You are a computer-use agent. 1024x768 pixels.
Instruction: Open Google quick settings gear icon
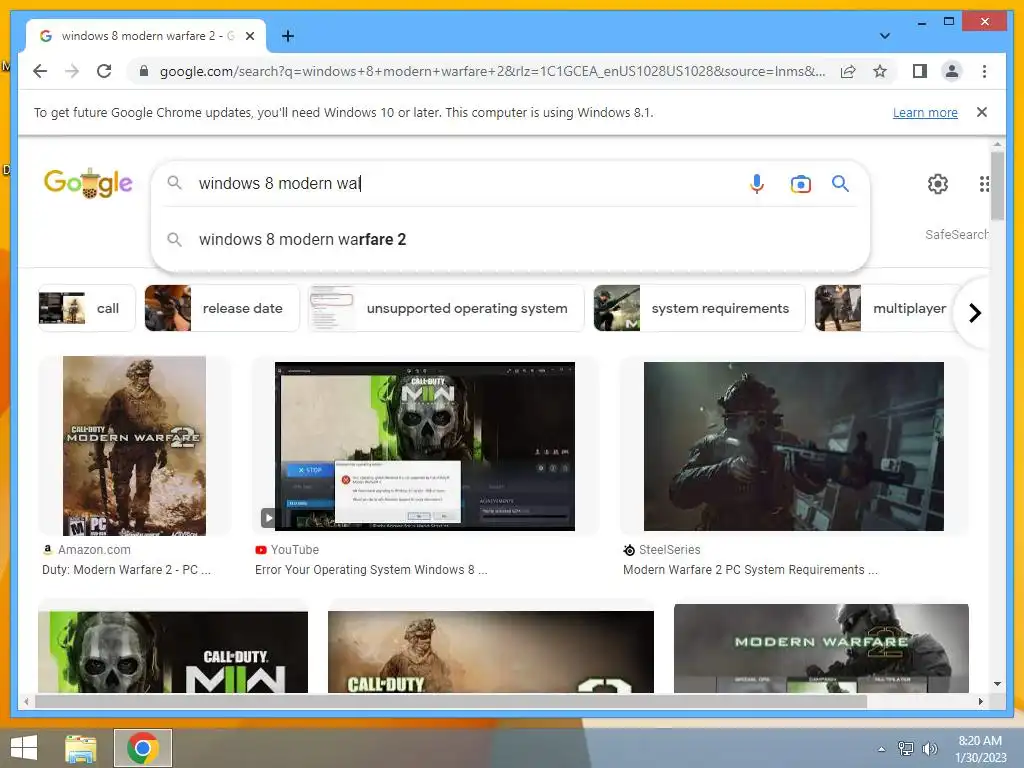click(938, 184)
